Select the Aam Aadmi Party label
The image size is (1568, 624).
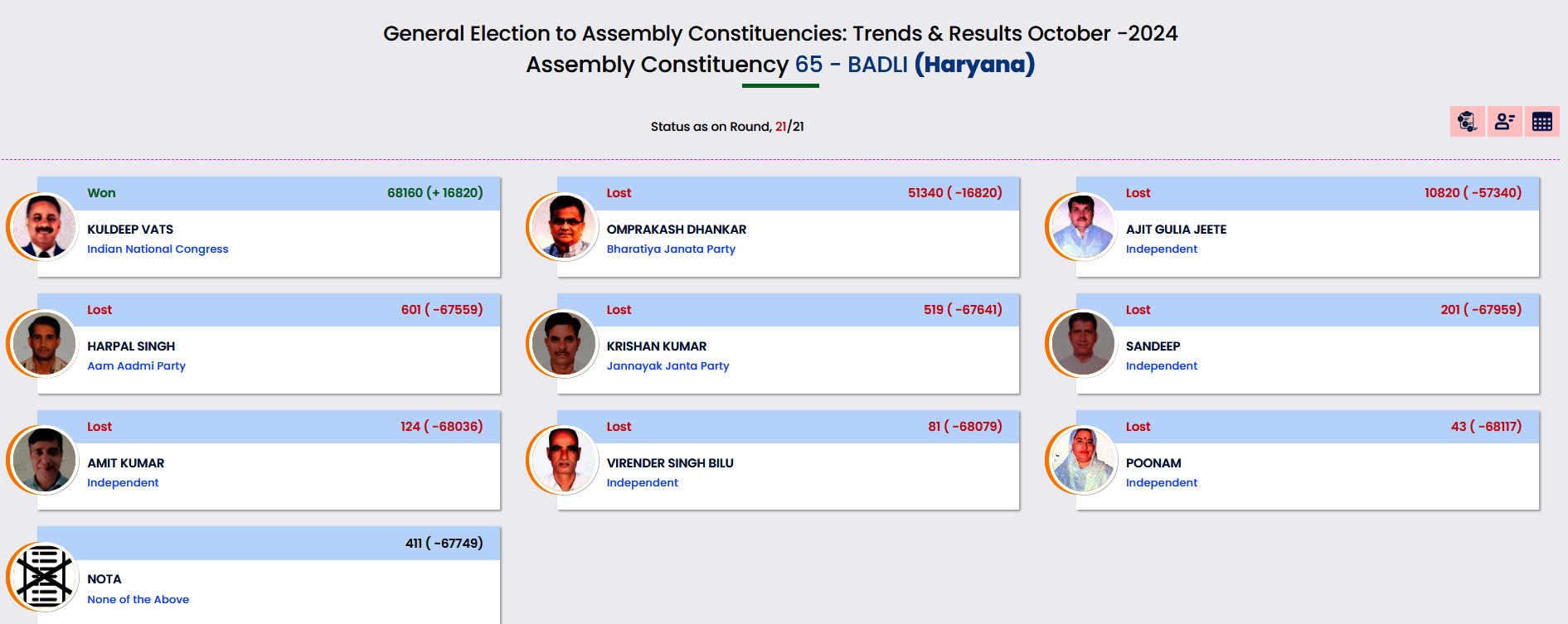(x=136, y=366)
